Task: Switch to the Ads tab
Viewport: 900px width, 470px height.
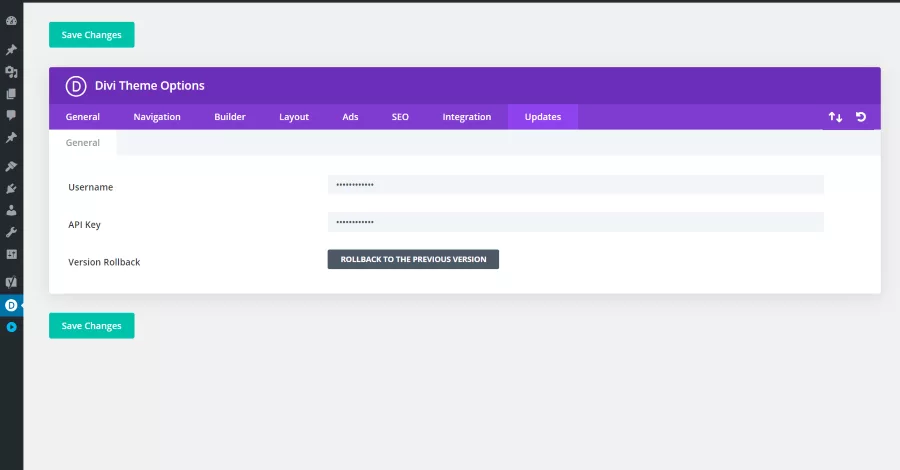Action: pyautogui.click(x=350, y=116)
